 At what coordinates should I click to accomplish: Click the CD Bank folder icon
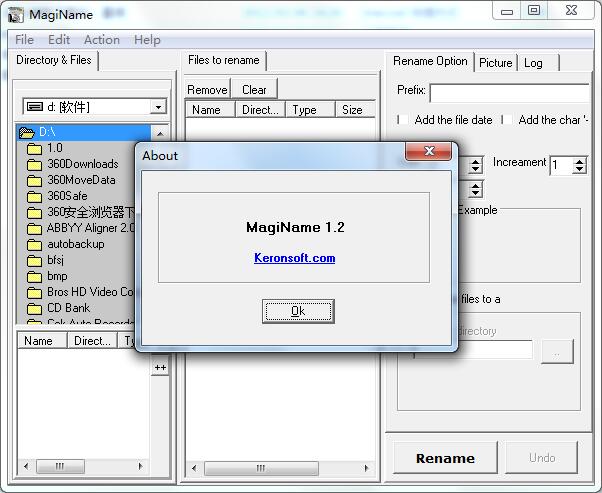pyautogui.click(x=34, y=308)
